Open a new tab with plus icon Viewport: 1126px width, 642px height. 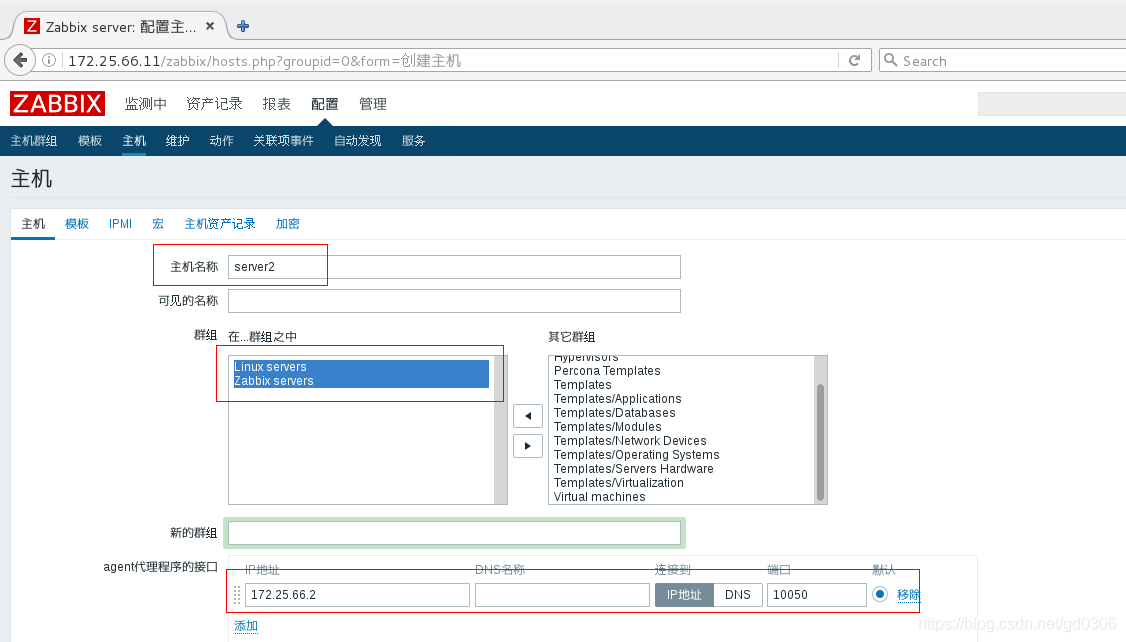coord(243,27)
